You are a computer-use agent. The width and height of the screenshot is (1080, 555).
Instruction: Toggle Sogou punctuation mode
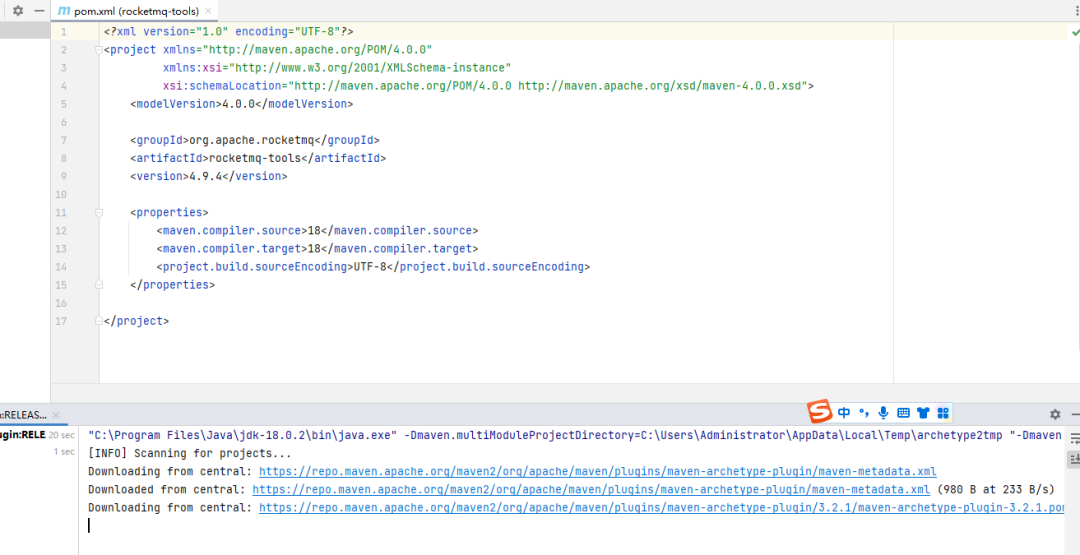[864, 412]
